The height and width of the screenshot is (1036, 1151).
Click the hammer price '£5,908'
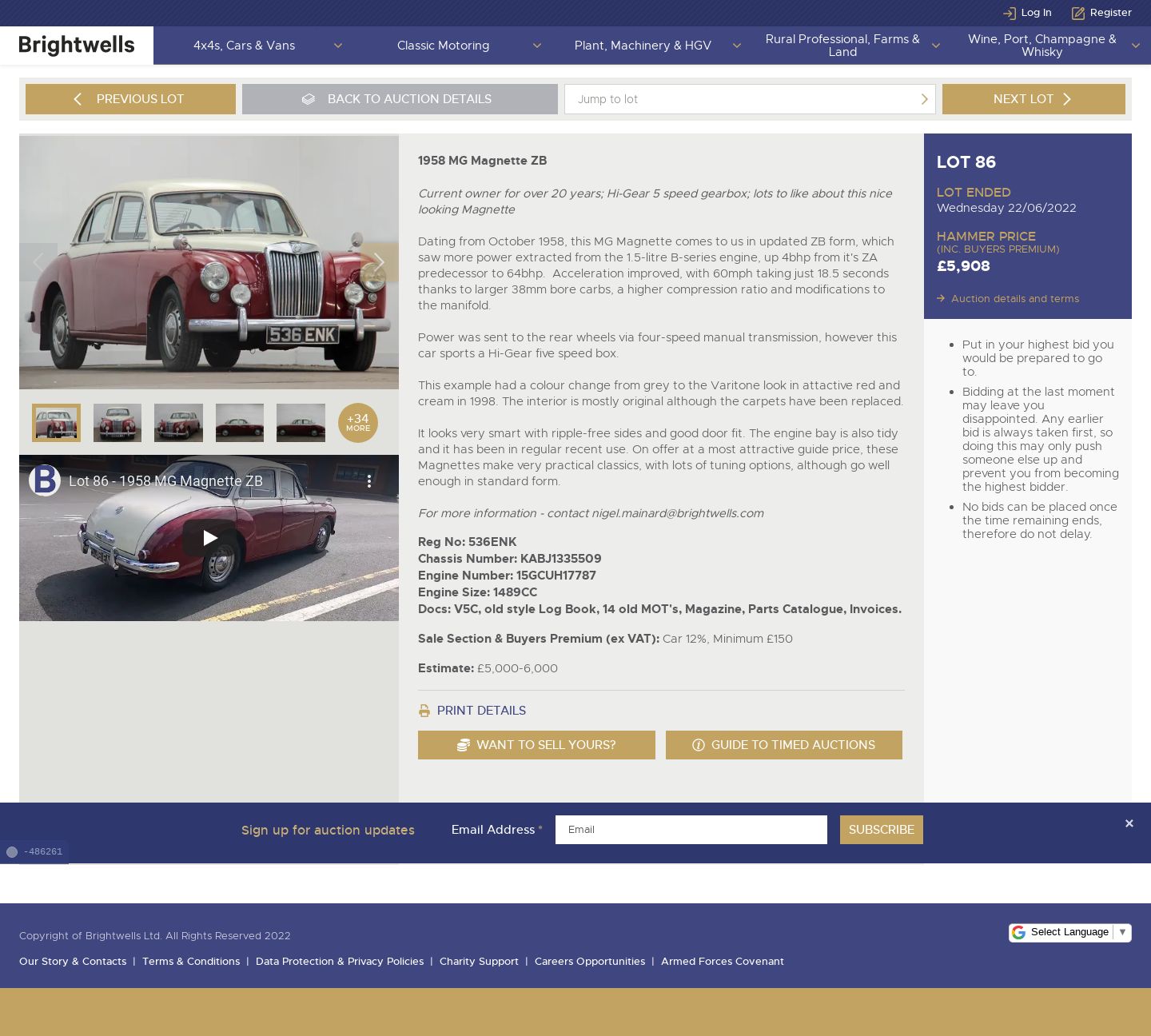[x=963, y=266]
